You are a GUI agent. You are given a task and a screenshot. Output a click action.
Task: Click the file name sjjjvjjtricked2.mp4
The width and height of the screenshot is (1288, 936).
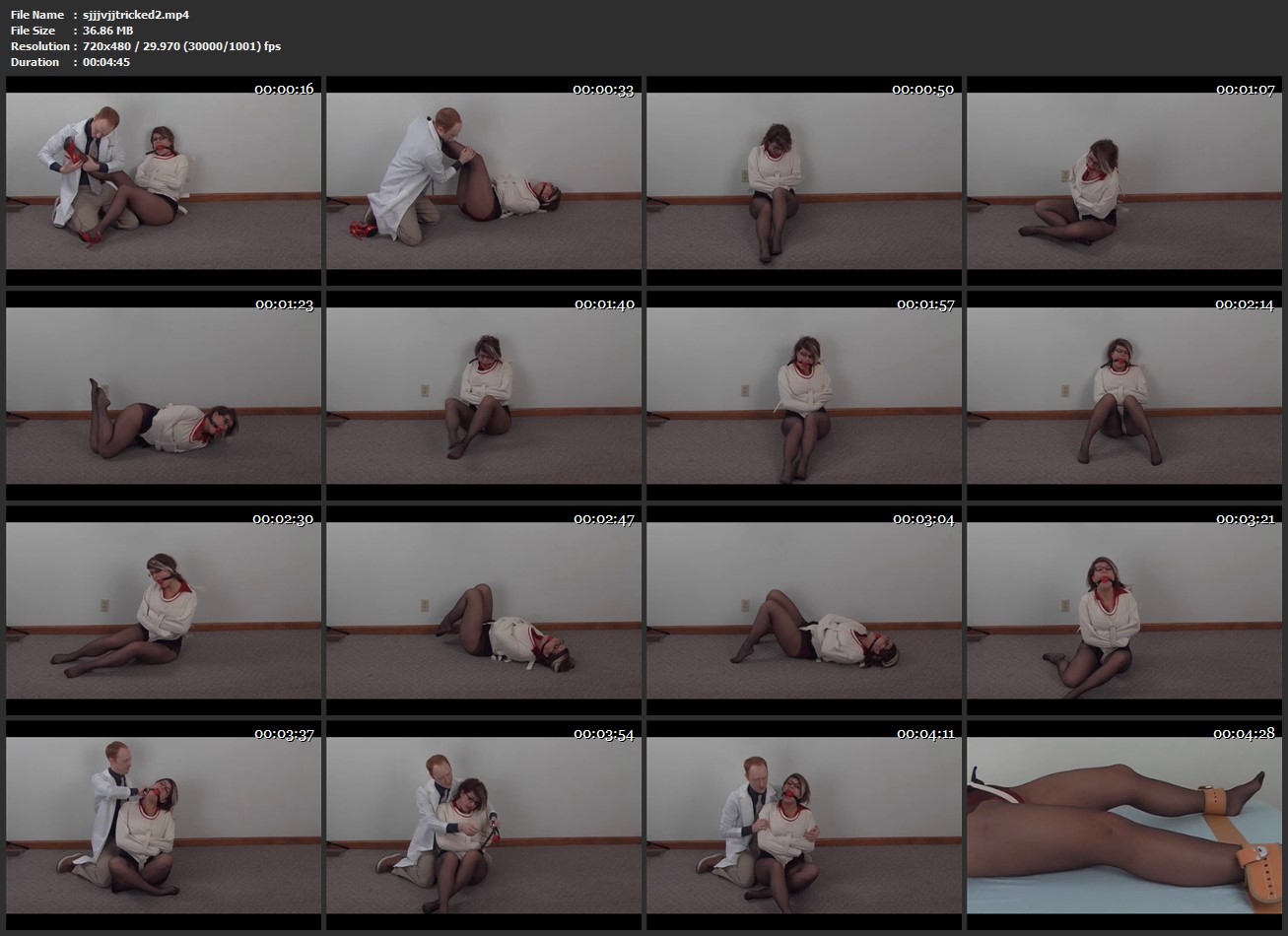tap(136, 15)
